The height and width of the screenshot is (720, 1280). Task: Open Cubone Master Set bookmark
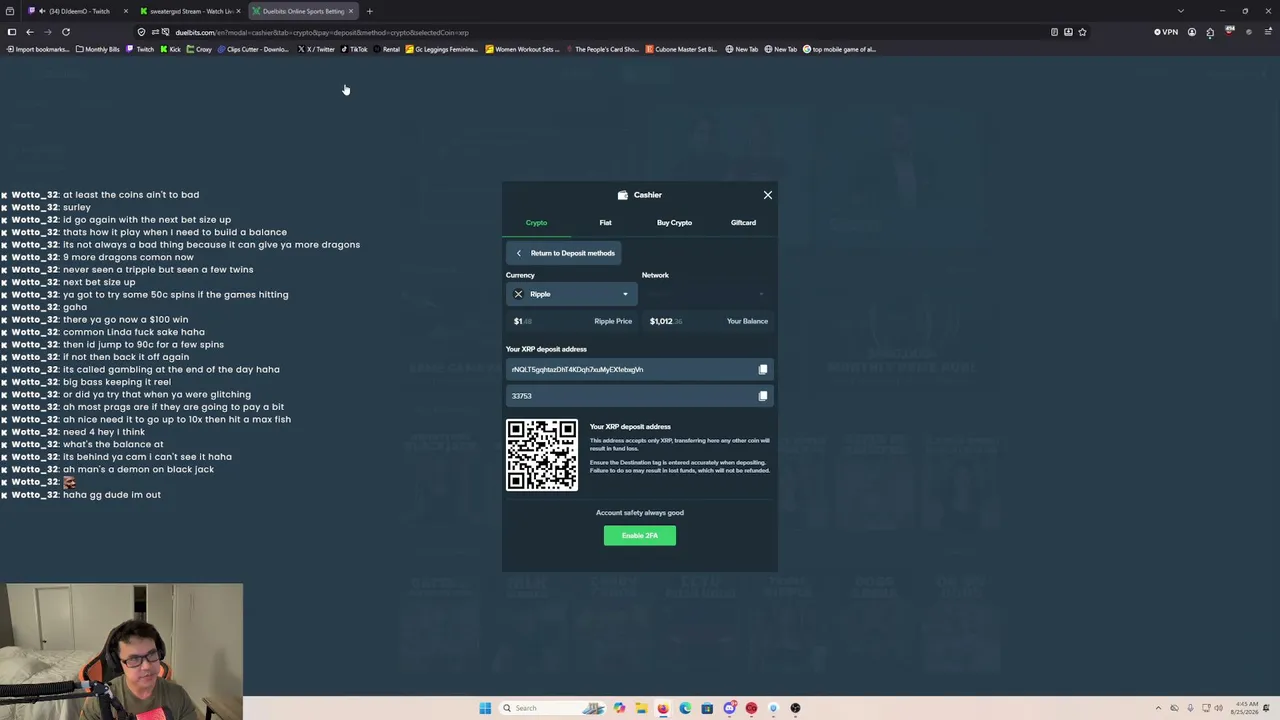click(682, 49)
